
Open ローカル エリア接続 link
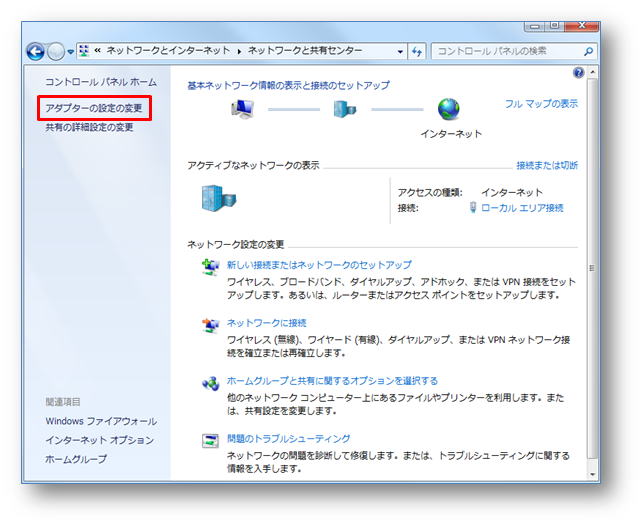tap(522, 208)
